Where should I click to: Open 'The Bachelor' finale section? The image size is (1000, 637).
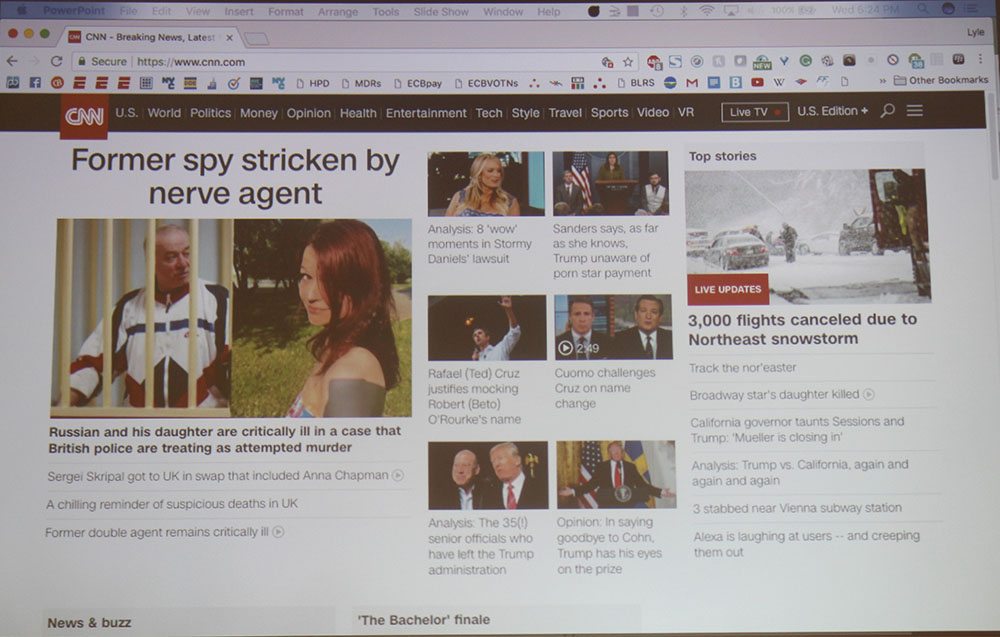pos(423,620)
